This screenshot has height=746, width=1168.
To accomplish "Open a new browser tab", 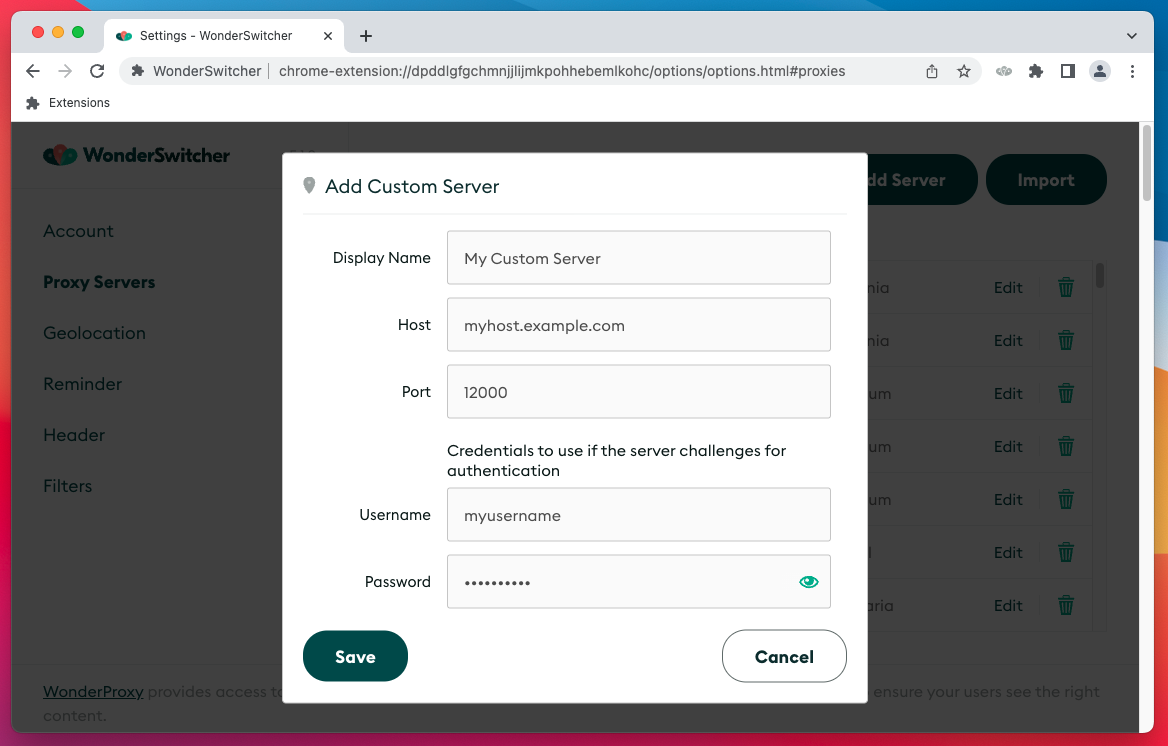I will point(366,36).
